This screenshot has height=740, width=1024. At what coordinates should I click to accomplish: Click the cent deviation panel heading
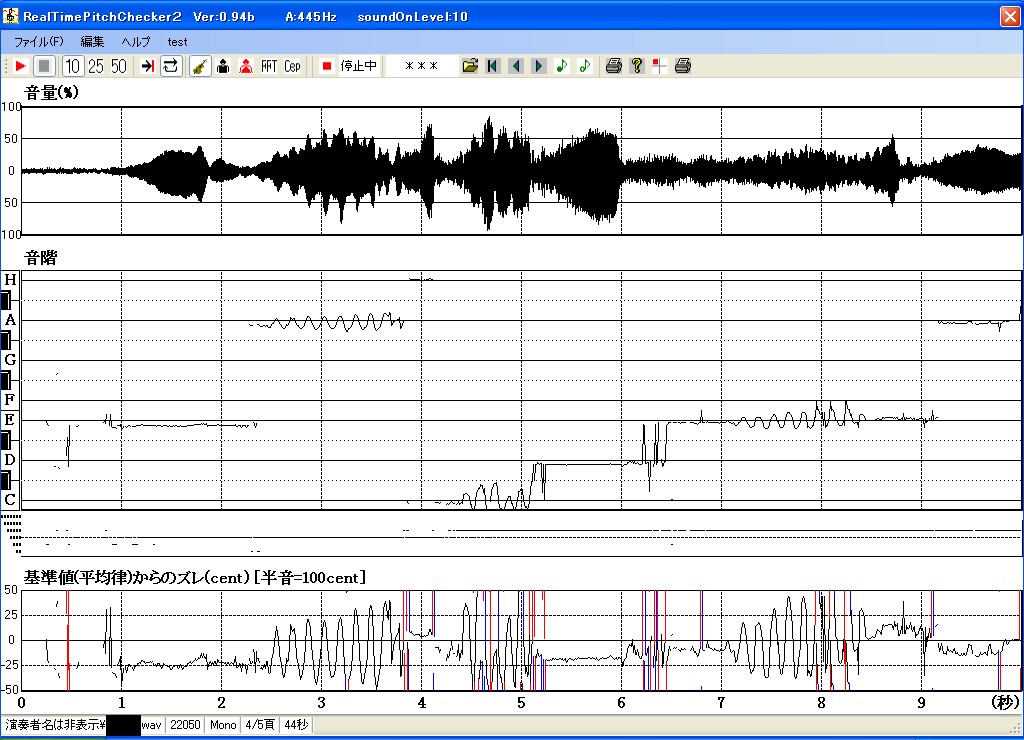point(195,577)
